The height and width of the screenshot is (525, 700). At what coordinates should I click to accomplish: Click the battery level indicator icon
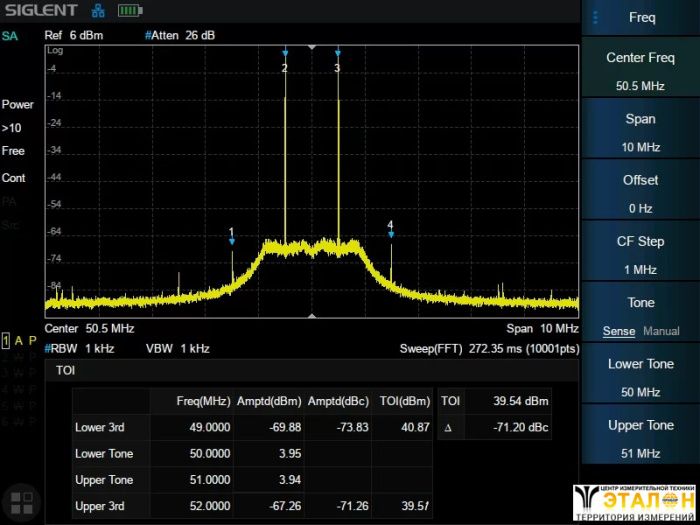pos(130,11)
